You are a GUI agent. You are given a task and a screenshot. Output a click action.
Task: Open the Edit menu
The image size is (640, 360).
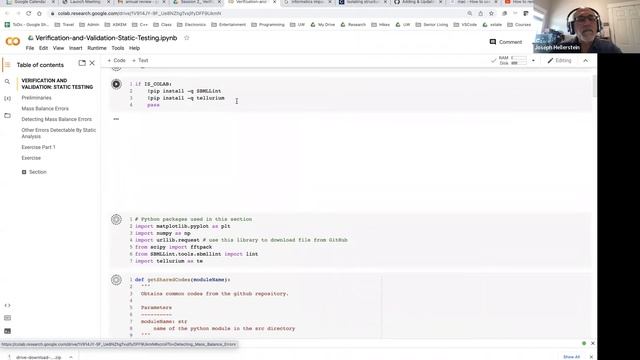43,48
